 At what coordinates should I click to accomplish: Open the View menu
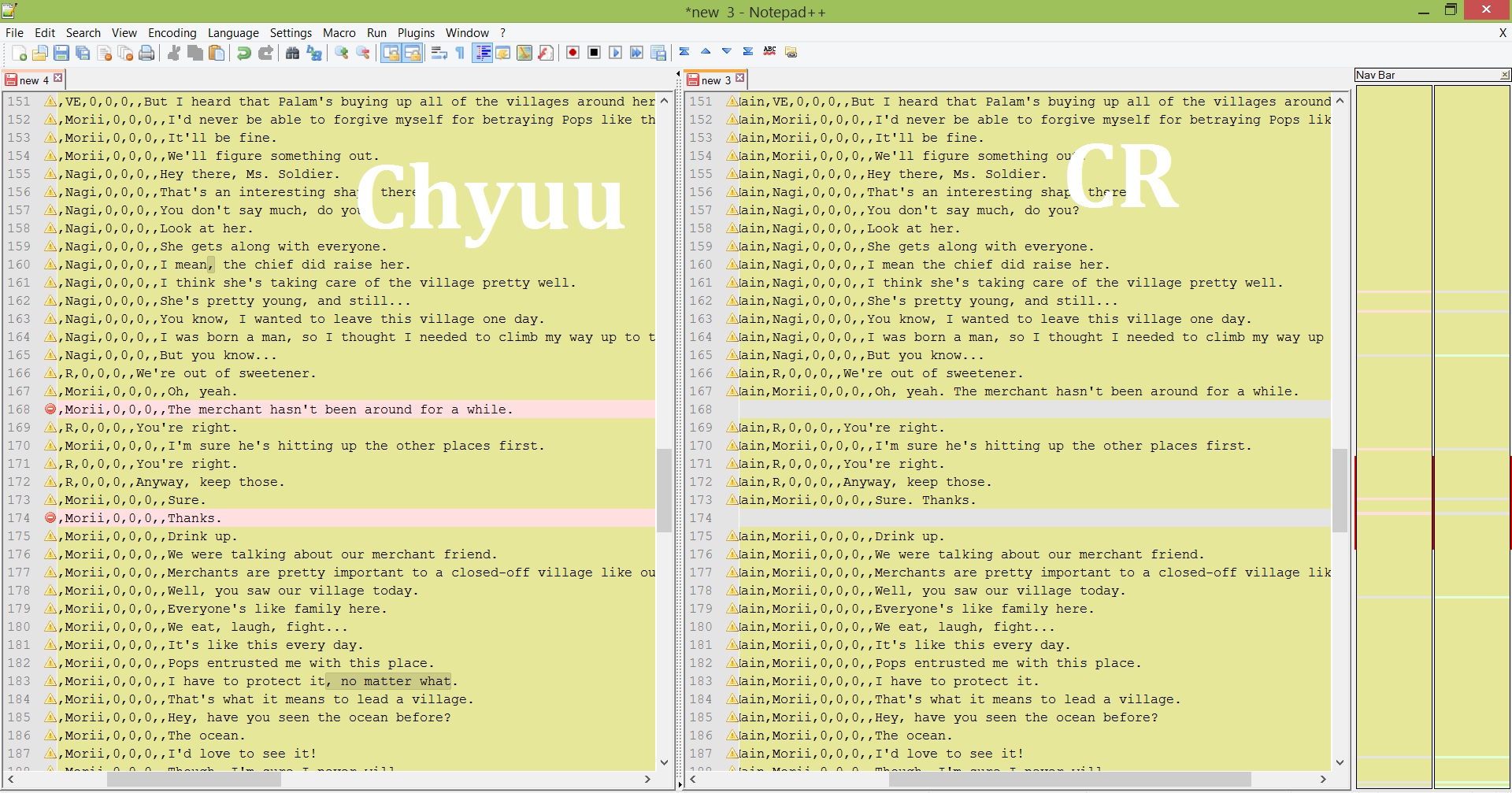click(124, 33)
